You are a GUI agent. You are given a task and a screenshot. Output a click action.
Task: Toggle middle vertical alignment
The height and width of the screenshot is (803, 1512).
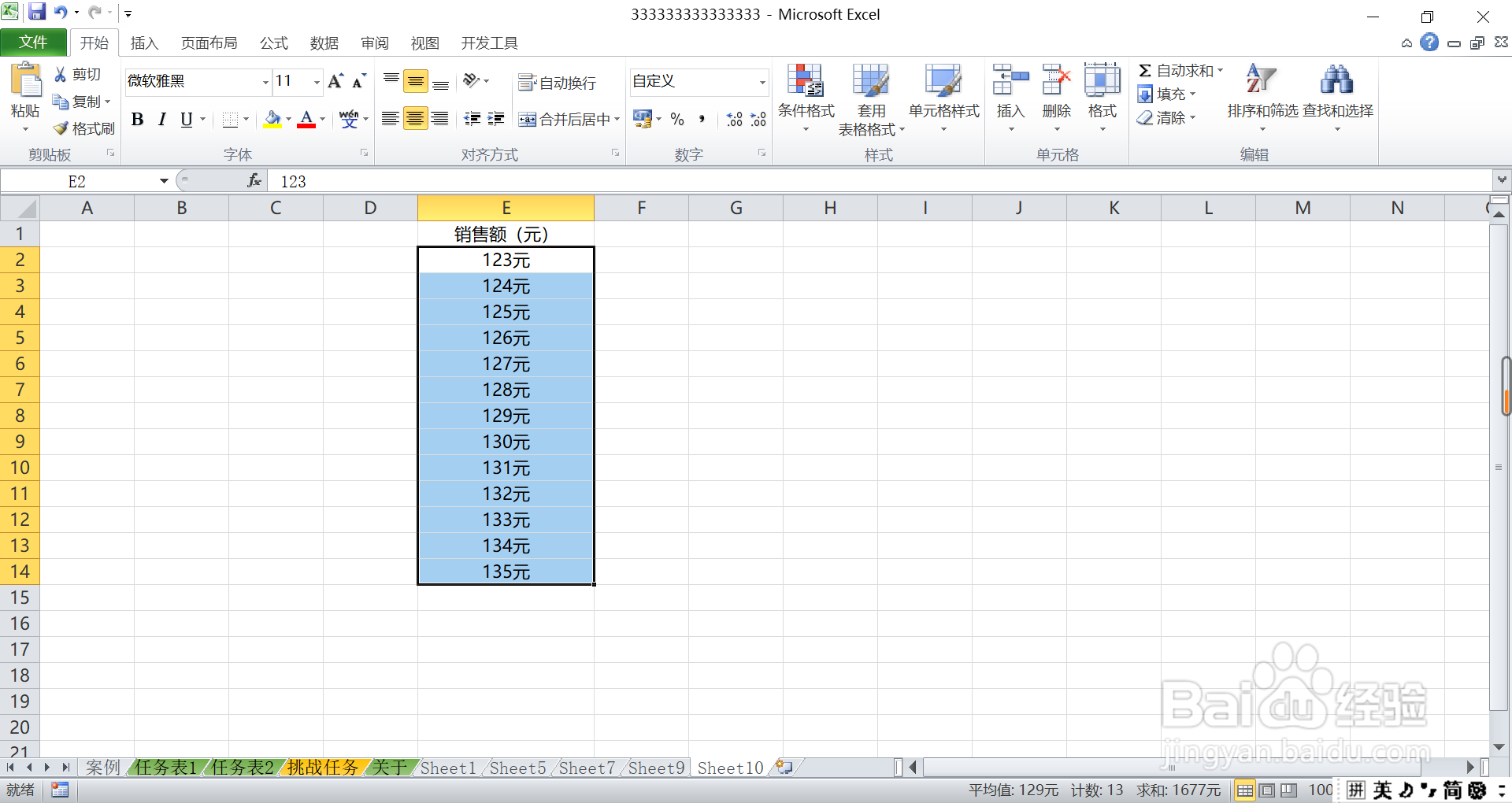coord(415,80)
